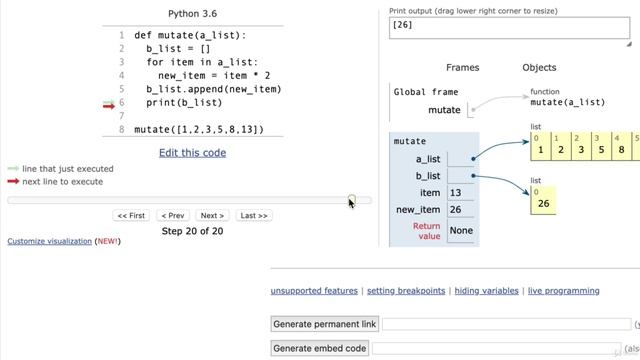Click the a_list pointer dot

(473, 159)
